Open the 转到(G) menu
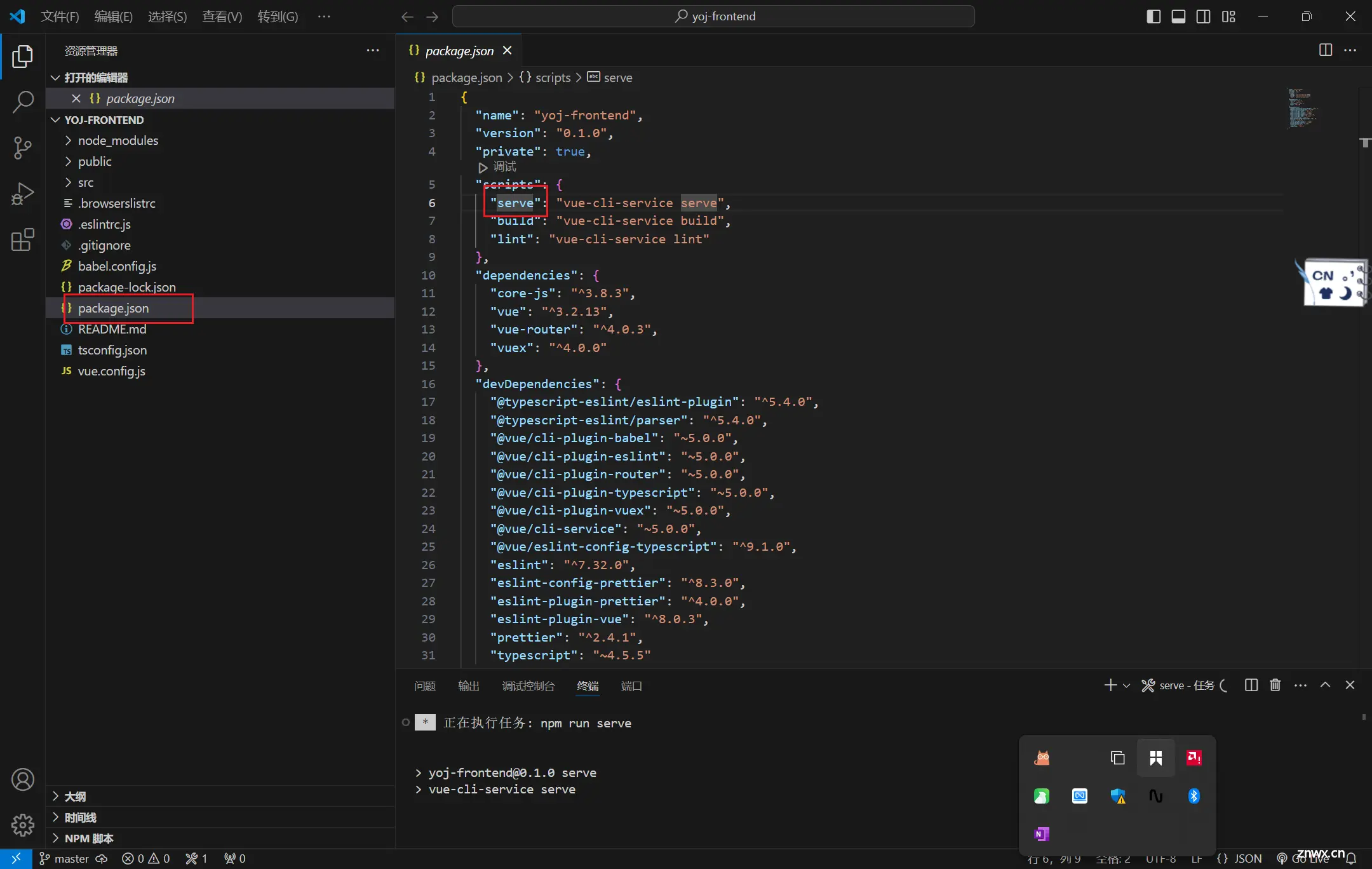The image size is (1372, 869). [278, 17]
